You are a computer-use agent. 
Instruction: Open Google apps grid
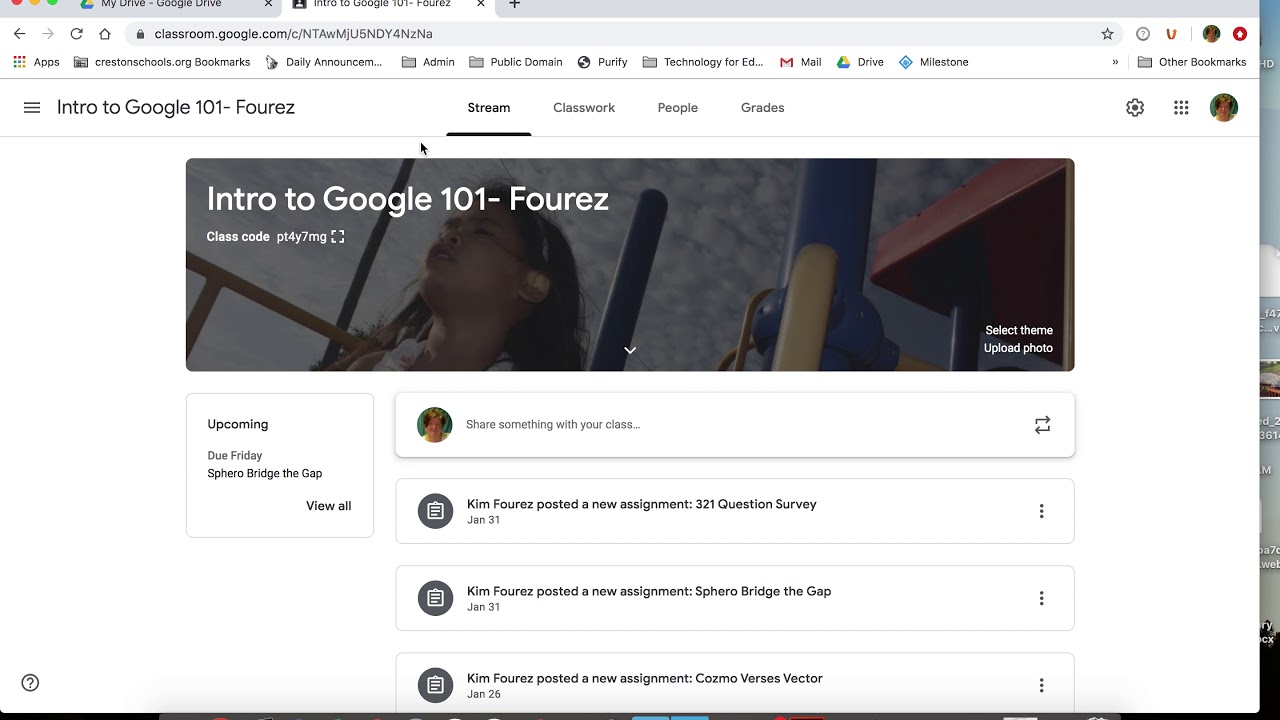[x=1181, y=108]
